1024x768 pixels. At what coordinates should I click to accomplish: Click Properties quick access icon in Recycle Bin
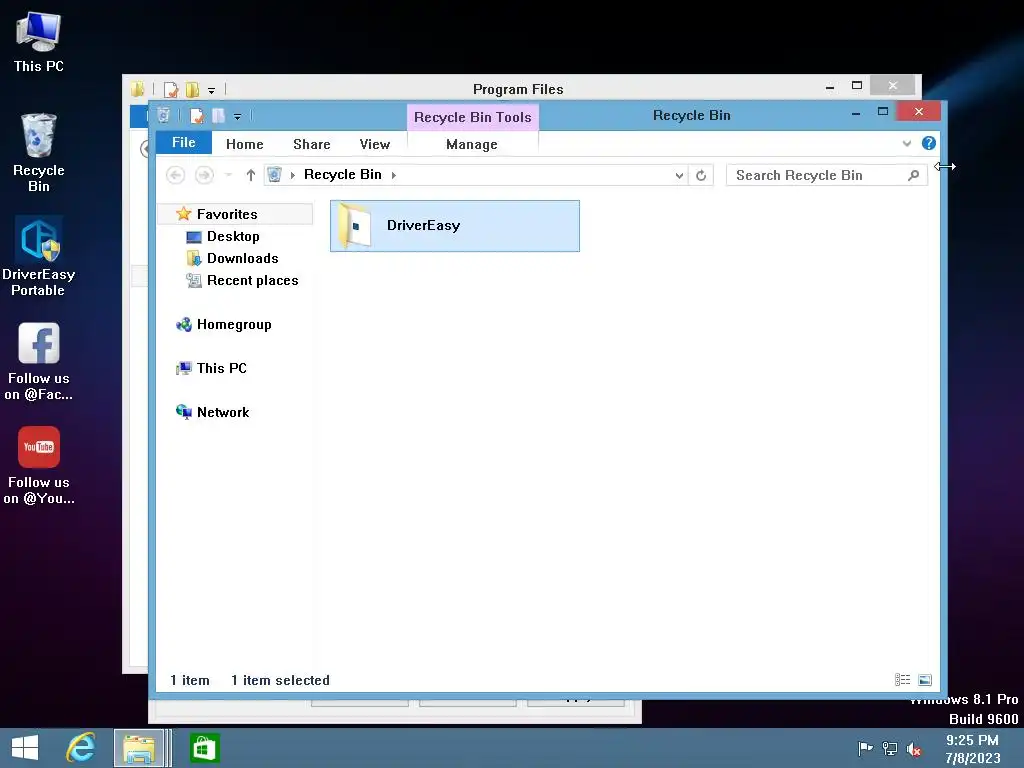[x=197, y=116]
